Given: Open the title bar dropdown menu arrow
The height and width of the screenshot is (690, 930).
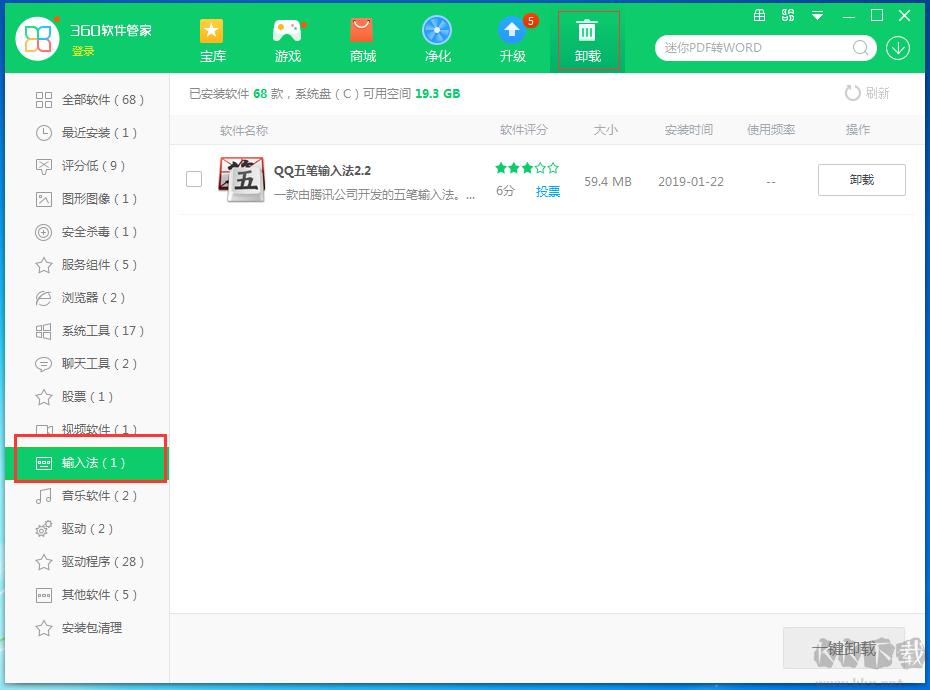Looking at the screenshot, I should click(x=818, y=15).
